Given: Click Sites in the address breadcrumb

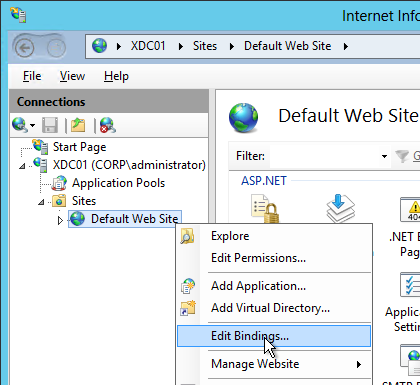Looking at the screenshot, I should coord(205,46).
